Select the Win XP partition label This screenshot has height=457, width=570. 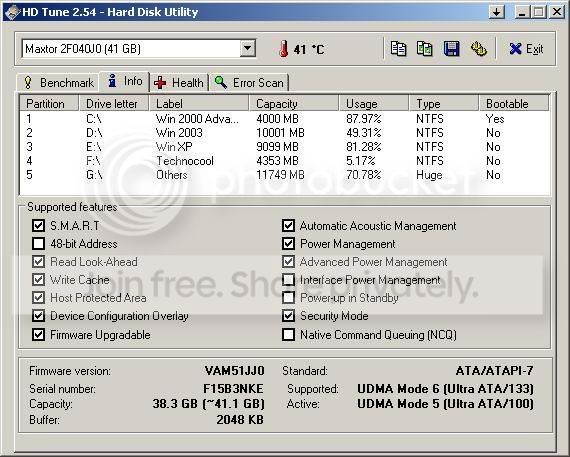click(174, 147)
